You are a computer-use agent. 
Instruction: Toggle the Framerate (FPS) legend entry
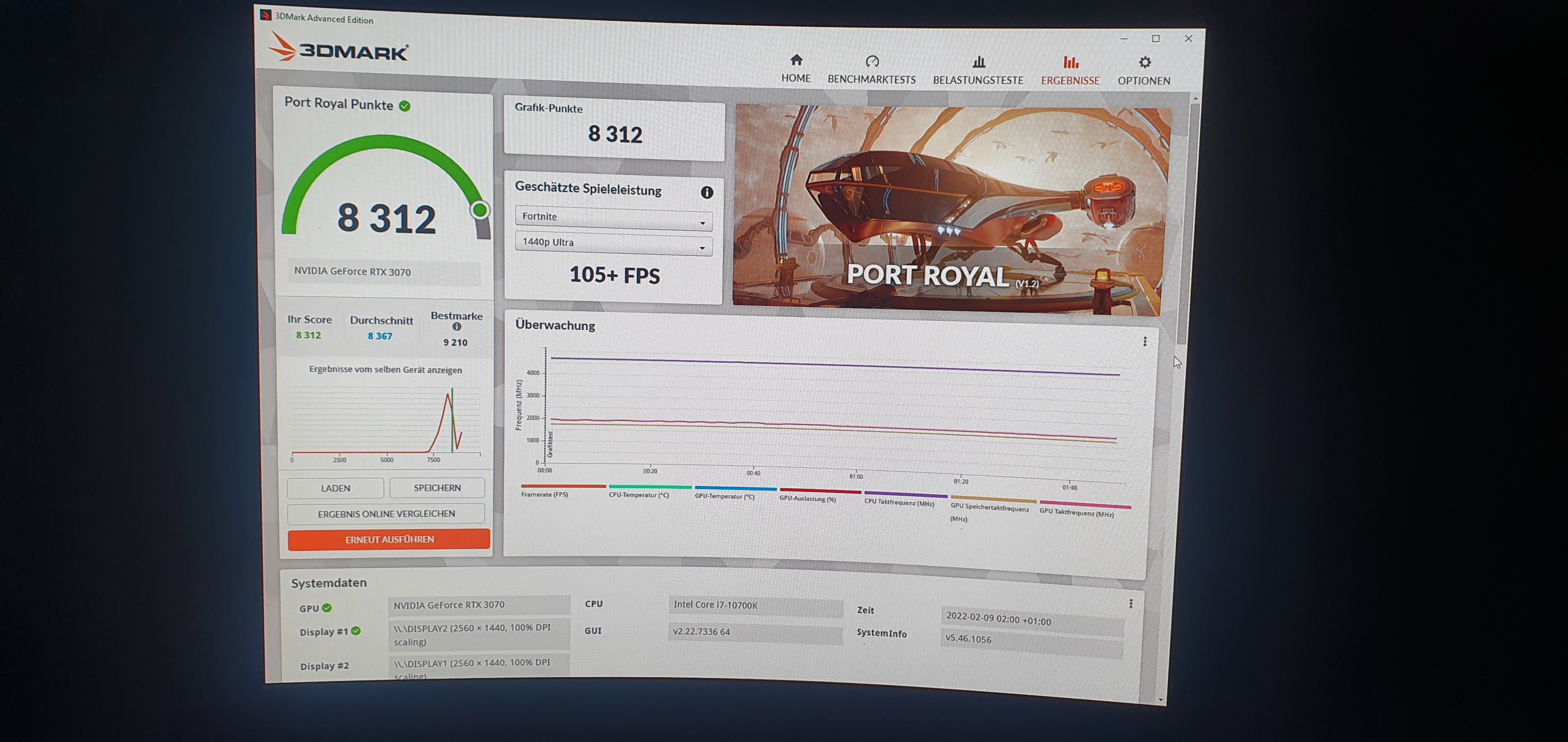(544, 495)
